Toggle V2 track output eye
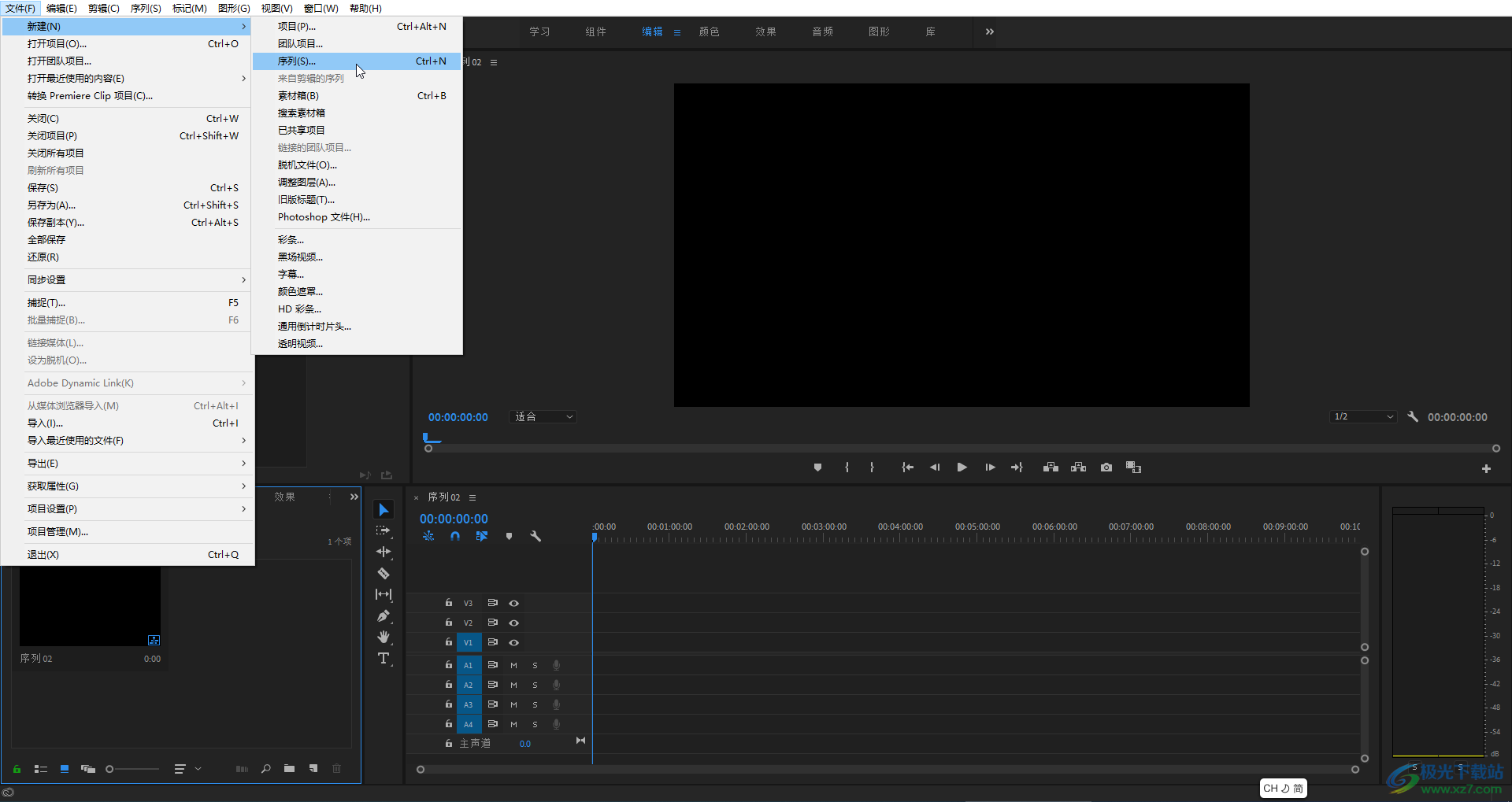The width and height of the screenshot is (1512, 802). [513, 623]
